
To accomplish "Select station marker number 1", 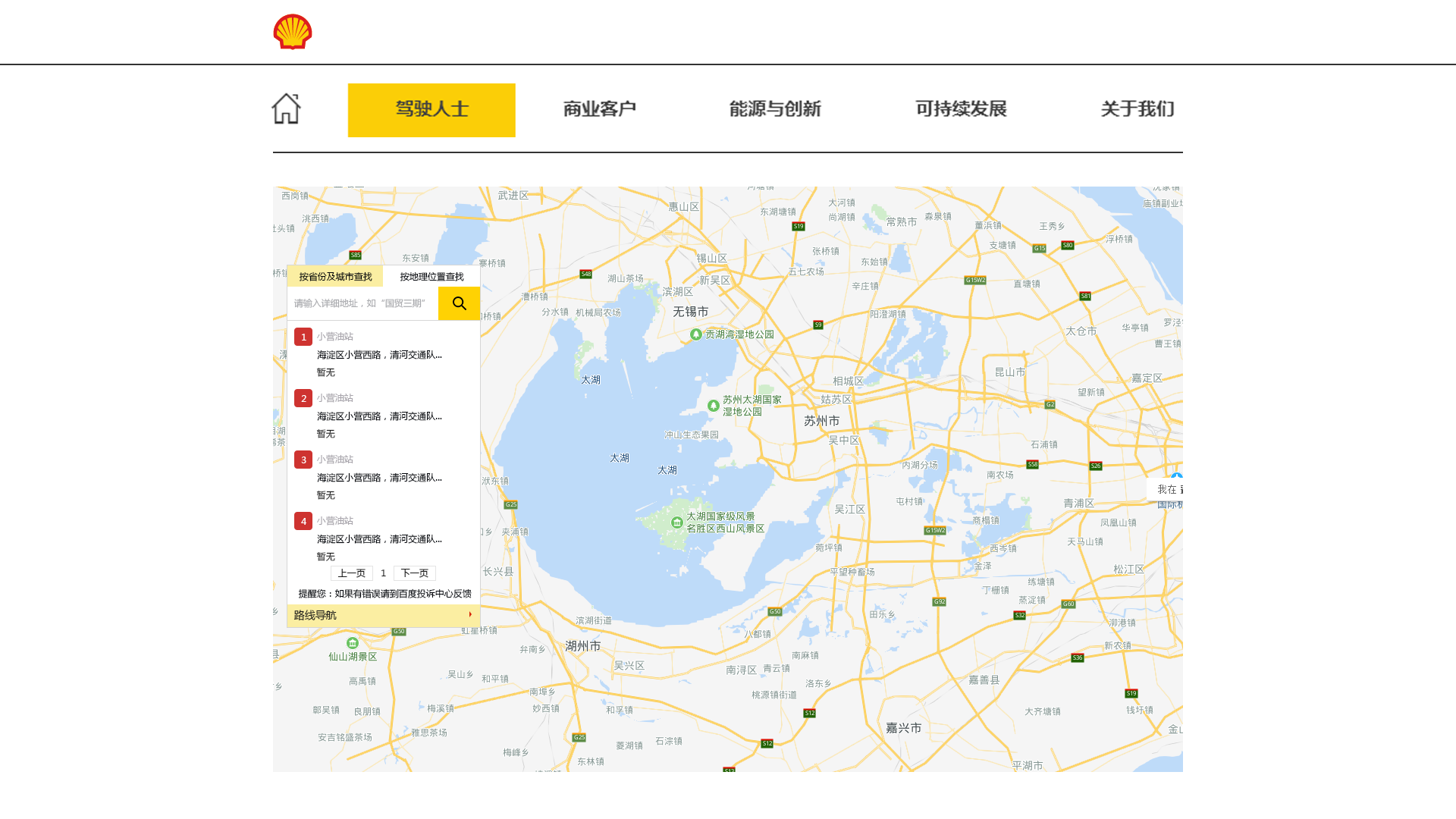I will point(303,337).
